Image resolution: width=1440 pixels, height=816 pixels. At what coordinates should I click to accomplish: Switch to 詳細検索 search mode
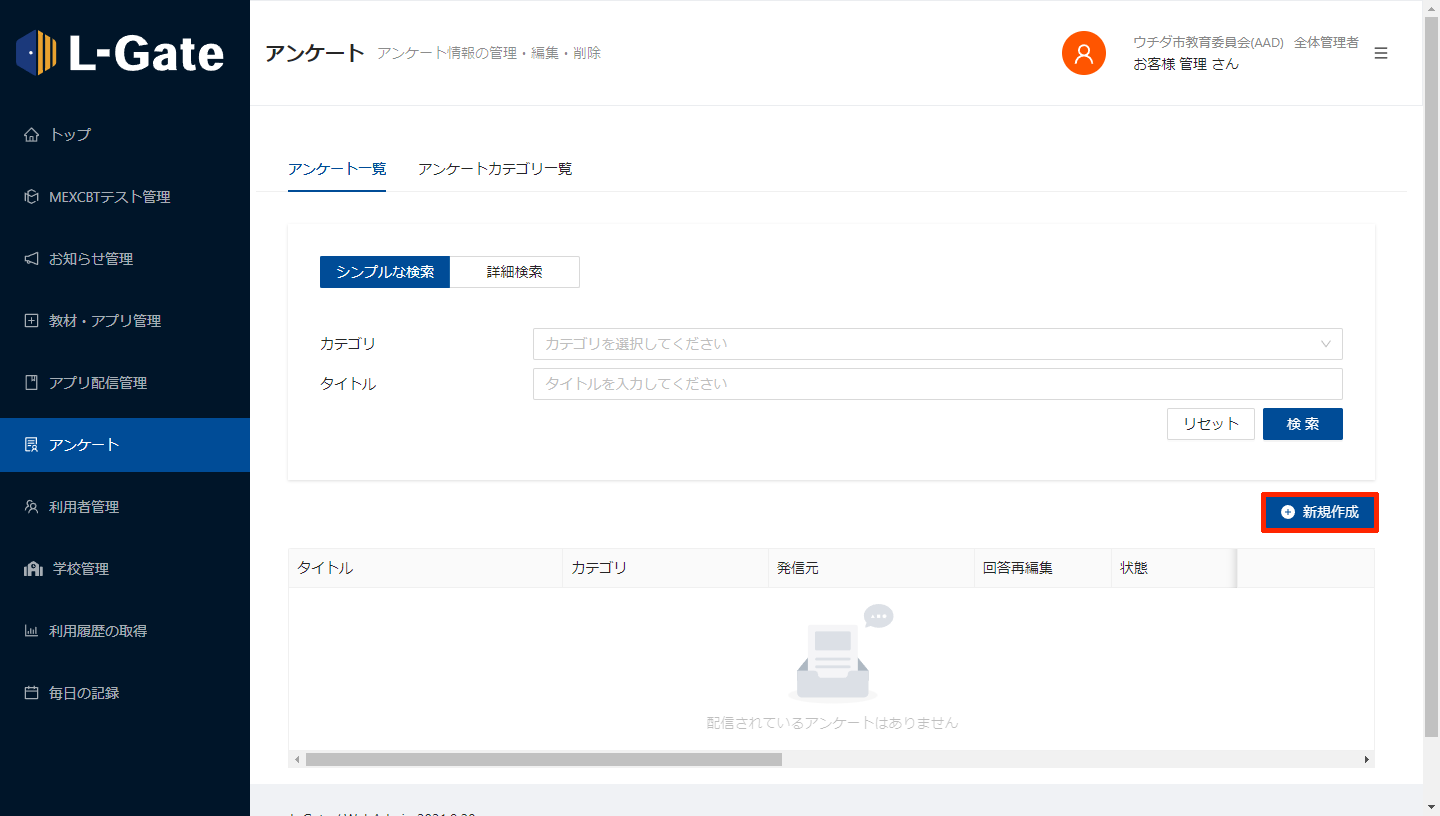click(514, 272)
